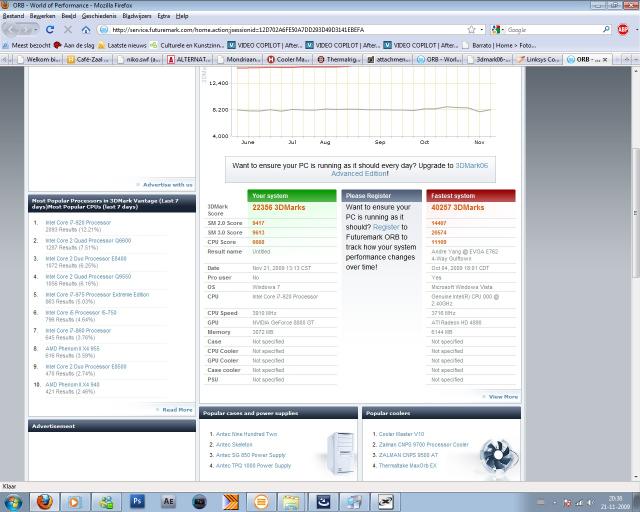
Task: Open the Bladwijzers menu
Action: tap(137, 16)
